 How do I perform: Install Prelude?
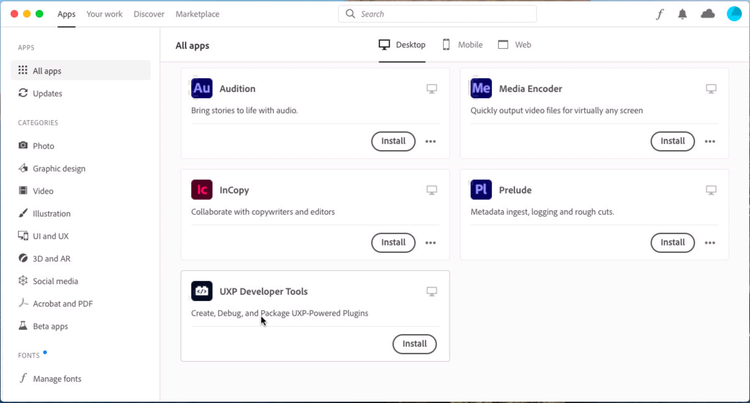(x=673, y=243)
